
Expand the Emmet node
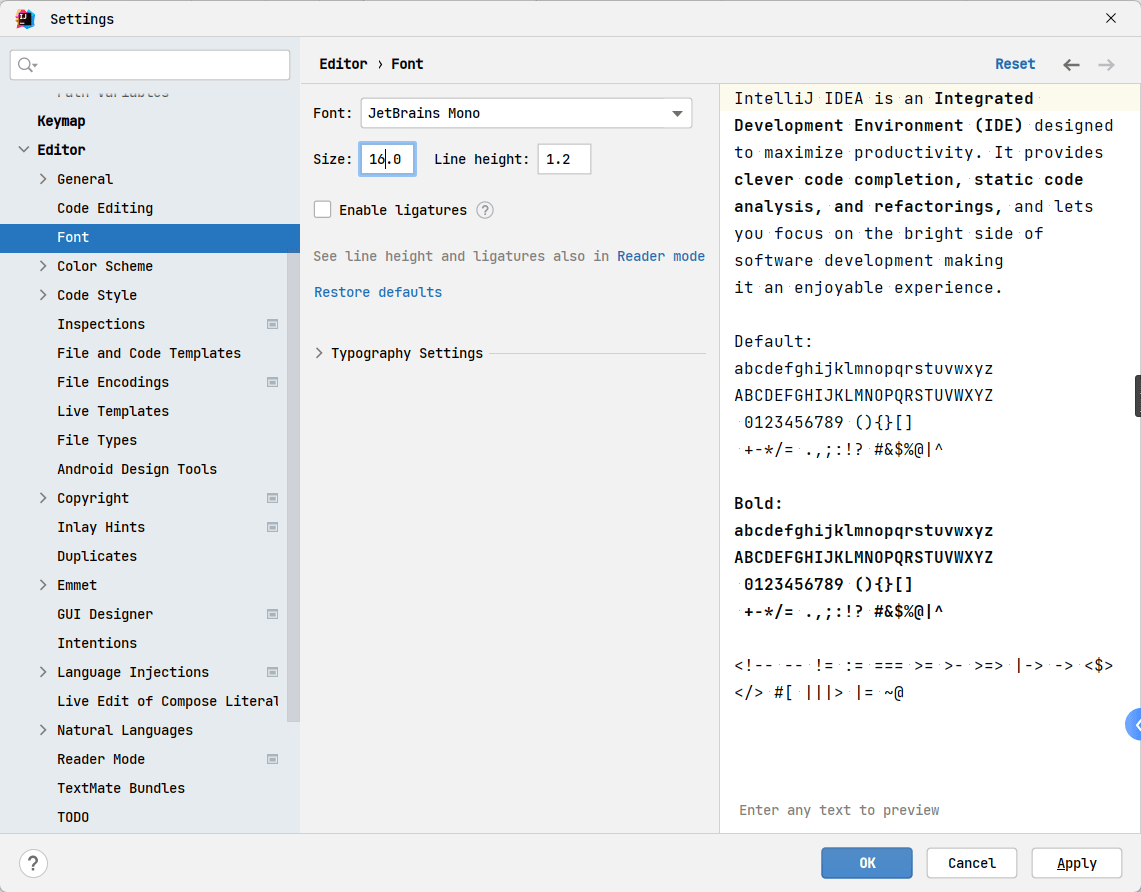[x=43, y=586]
